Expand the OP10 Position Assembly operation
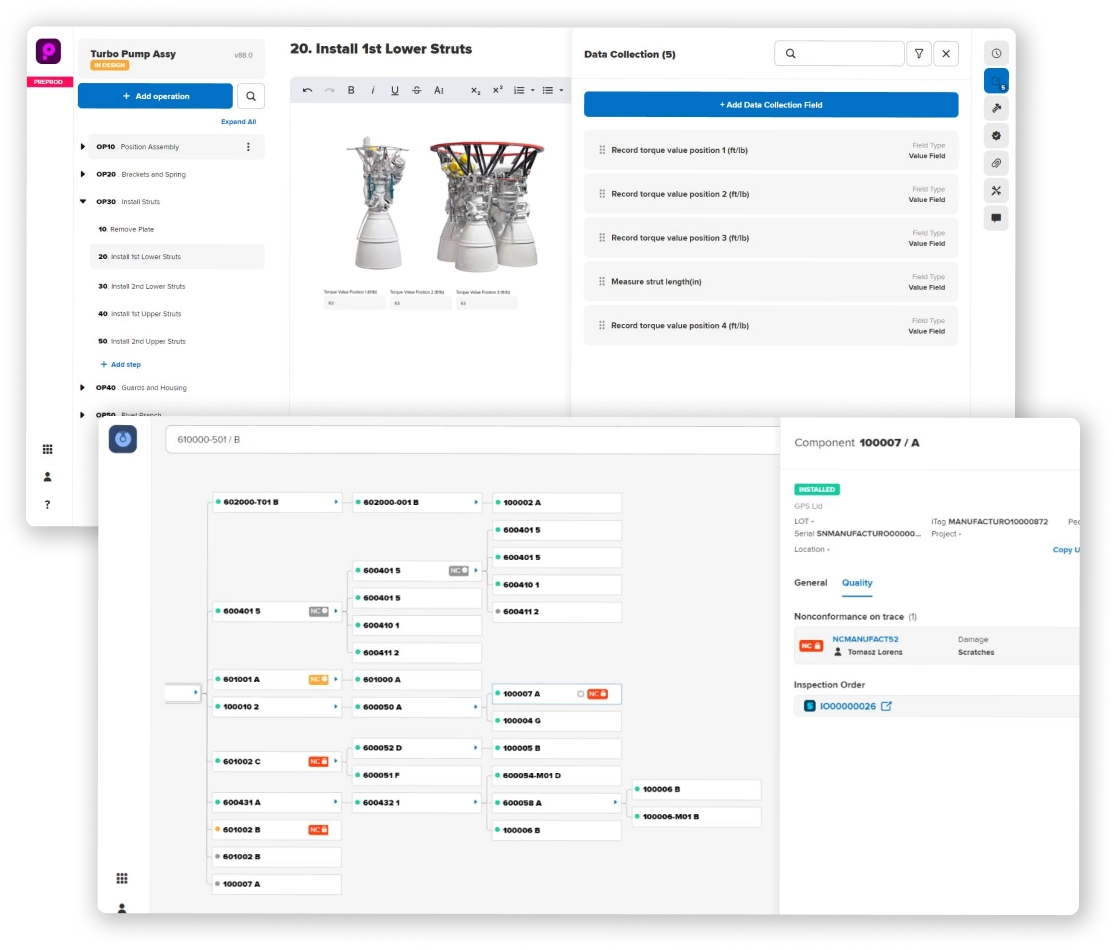The image size is (1114, 950). pyautogui.click(x=83, y=147)
